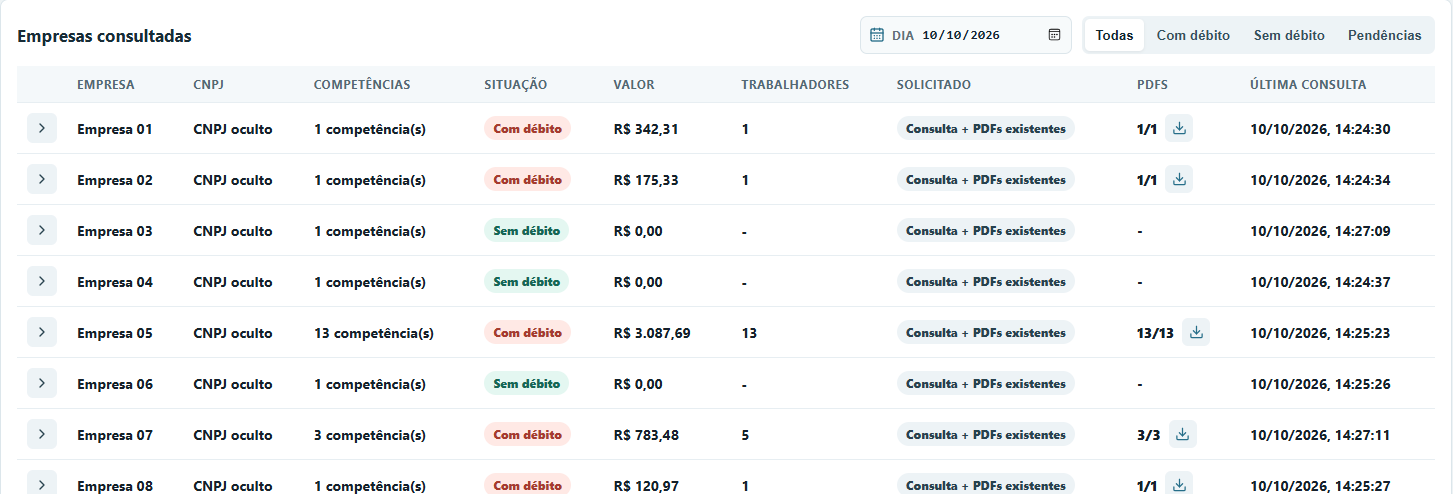
Task: Click the calendar icon beside DIA label
Action: pos(878,35)
